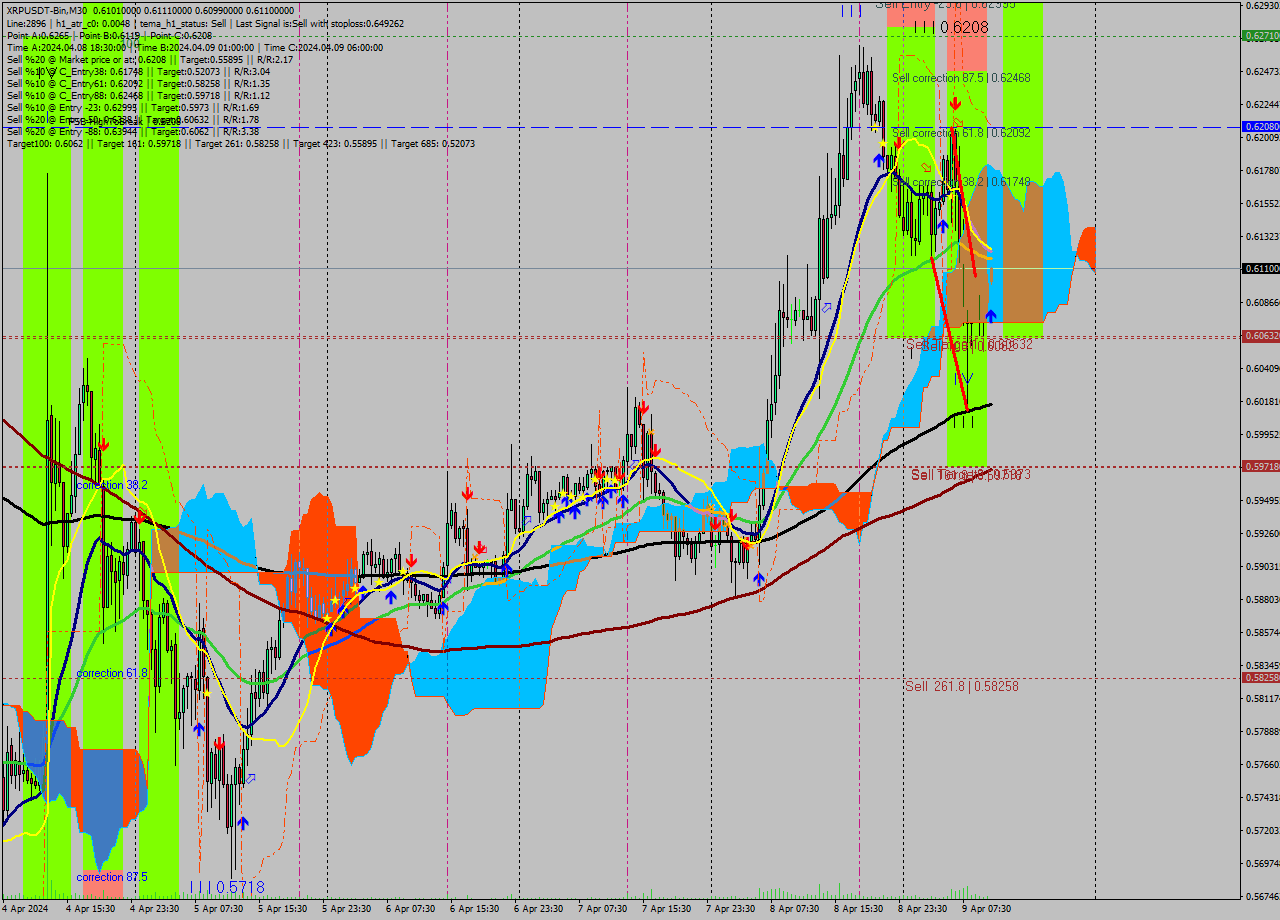The width and height of the screenshot is (1280, 920).
Task: Click the blue 0.62080 price-axis tag
Action: (x=1261, y=127)
